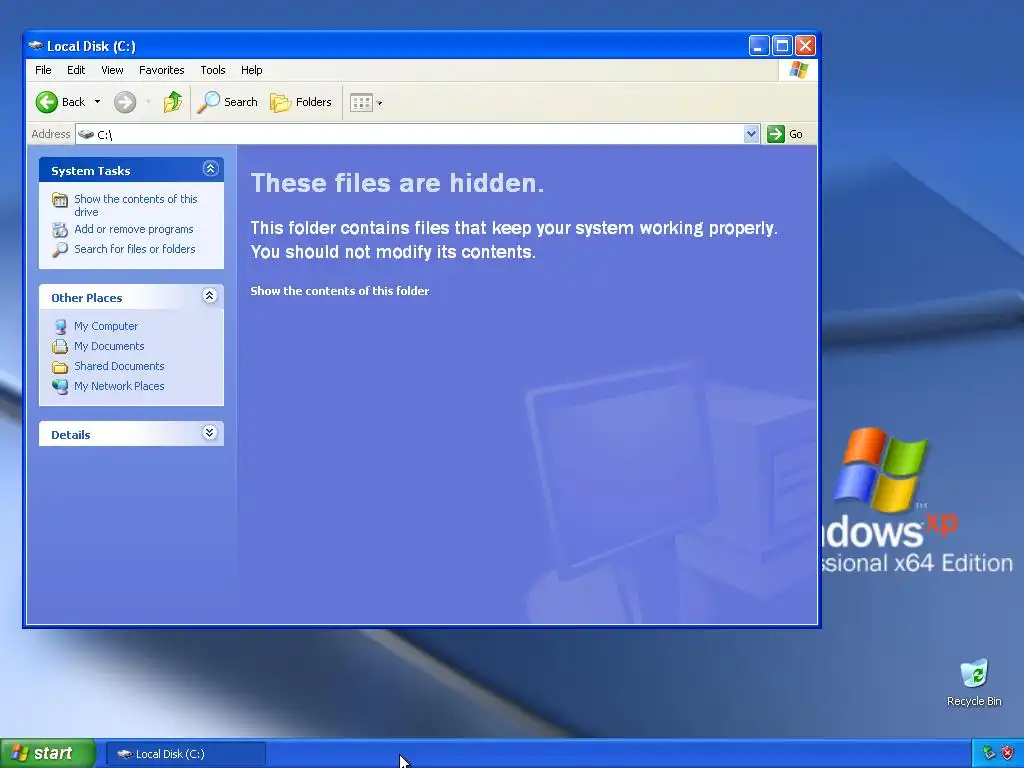1024x768 pixels.
Task: Open My Network Places link
Action: (x=119, y=386)
